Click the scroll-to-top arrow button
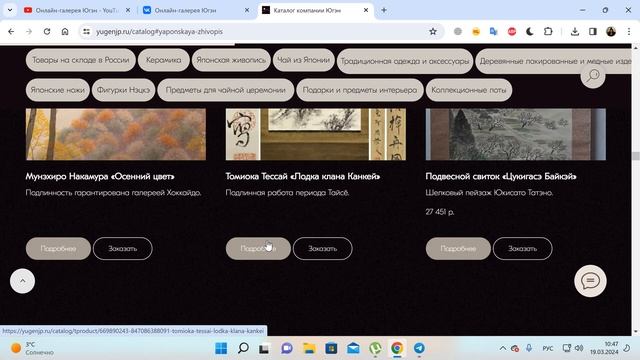640x360 pixels. pos(22,281)
